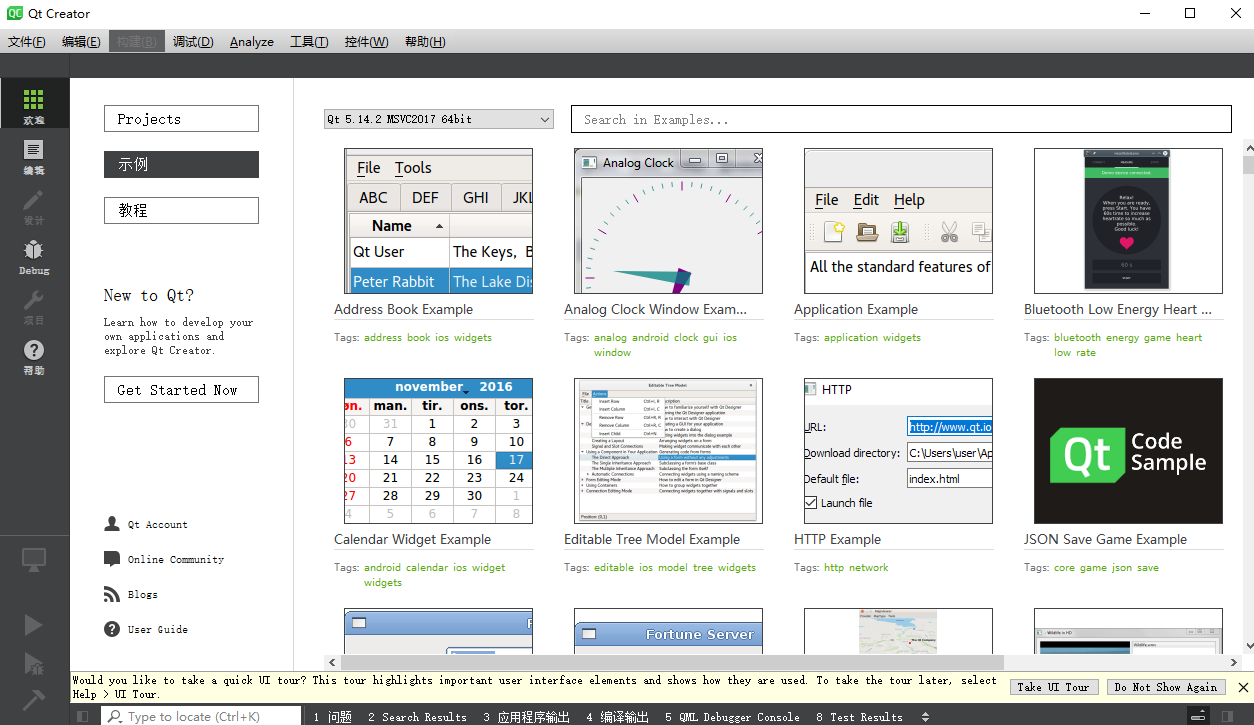
Task: Open the User Guide link
Action: pyautogui.click(x=158, y=629)
